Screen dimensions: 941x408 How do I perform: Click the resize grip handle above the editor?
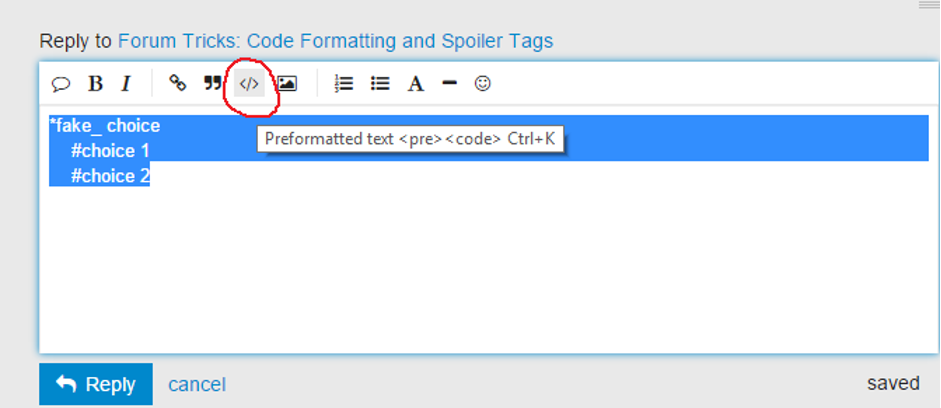[928, 5]
